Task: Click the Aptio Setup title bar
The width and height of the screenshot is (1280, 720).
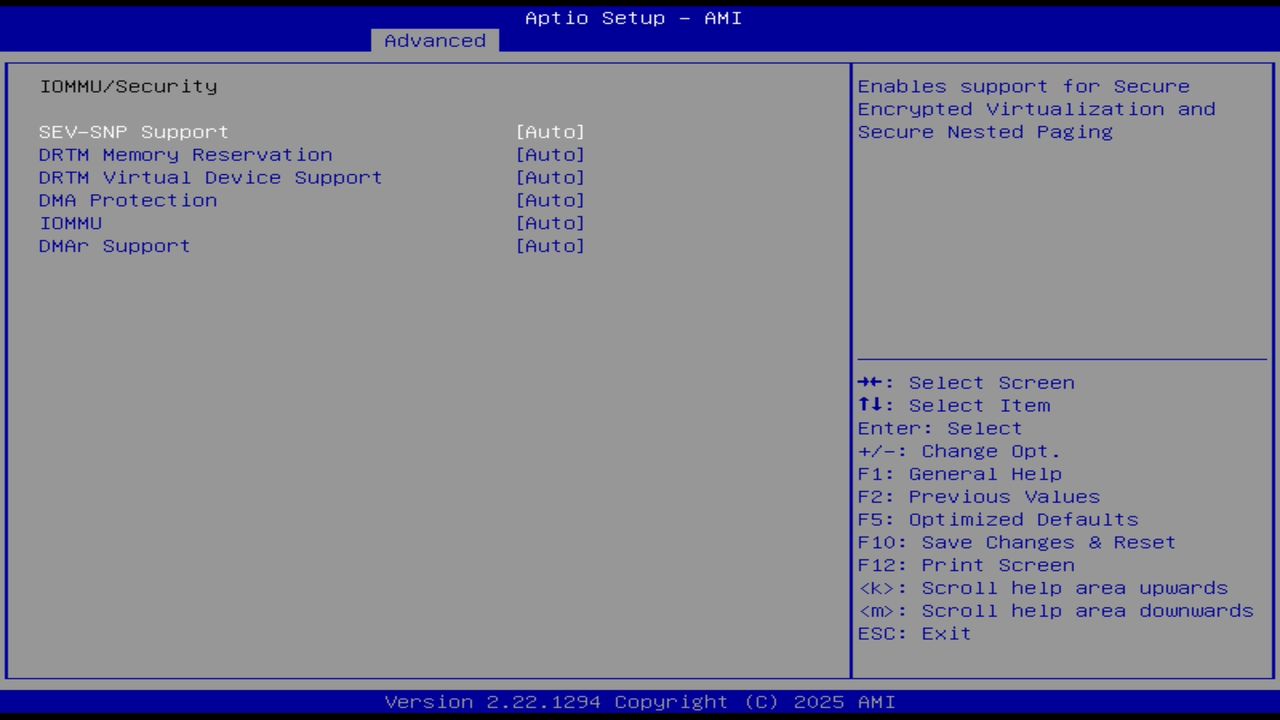Action: click(633, 17)
